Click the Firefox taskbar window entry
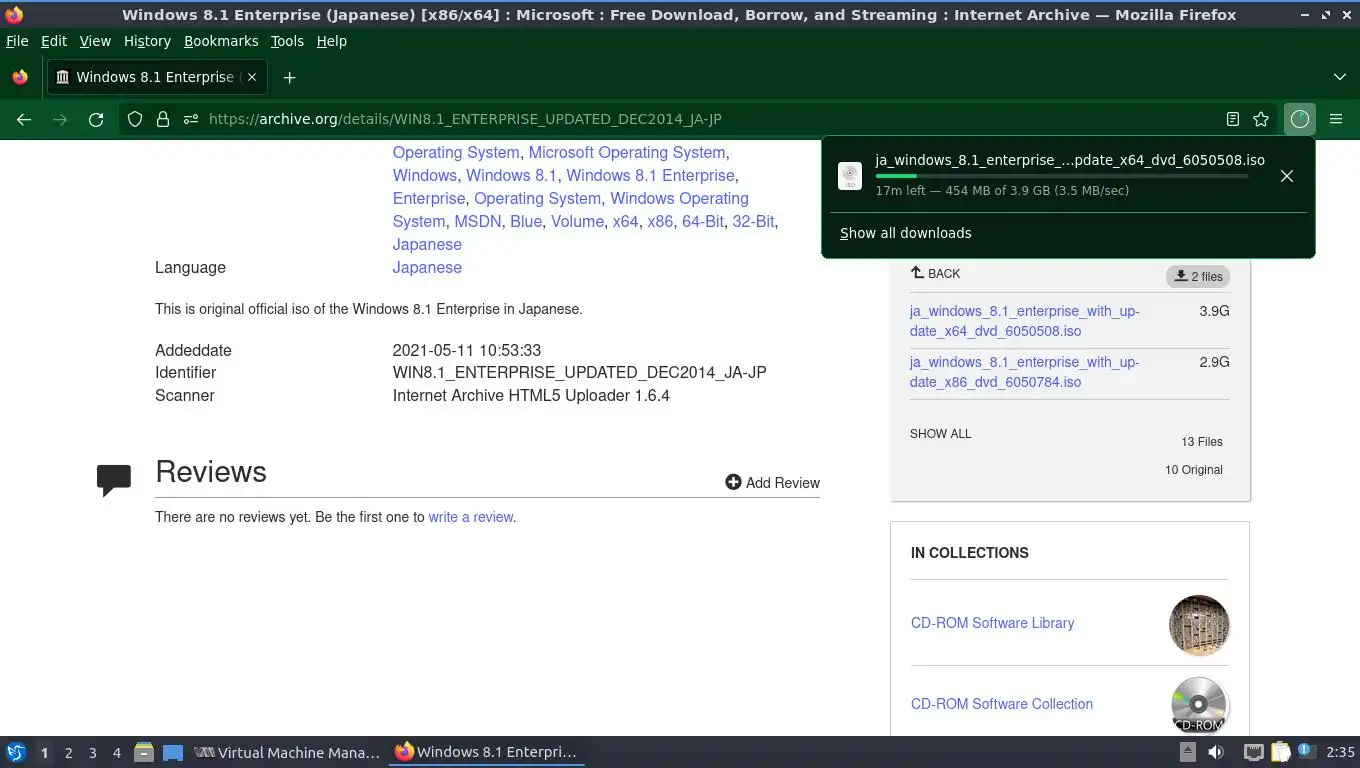Viewport: 1360px width, 768px height. coord(487,752)
